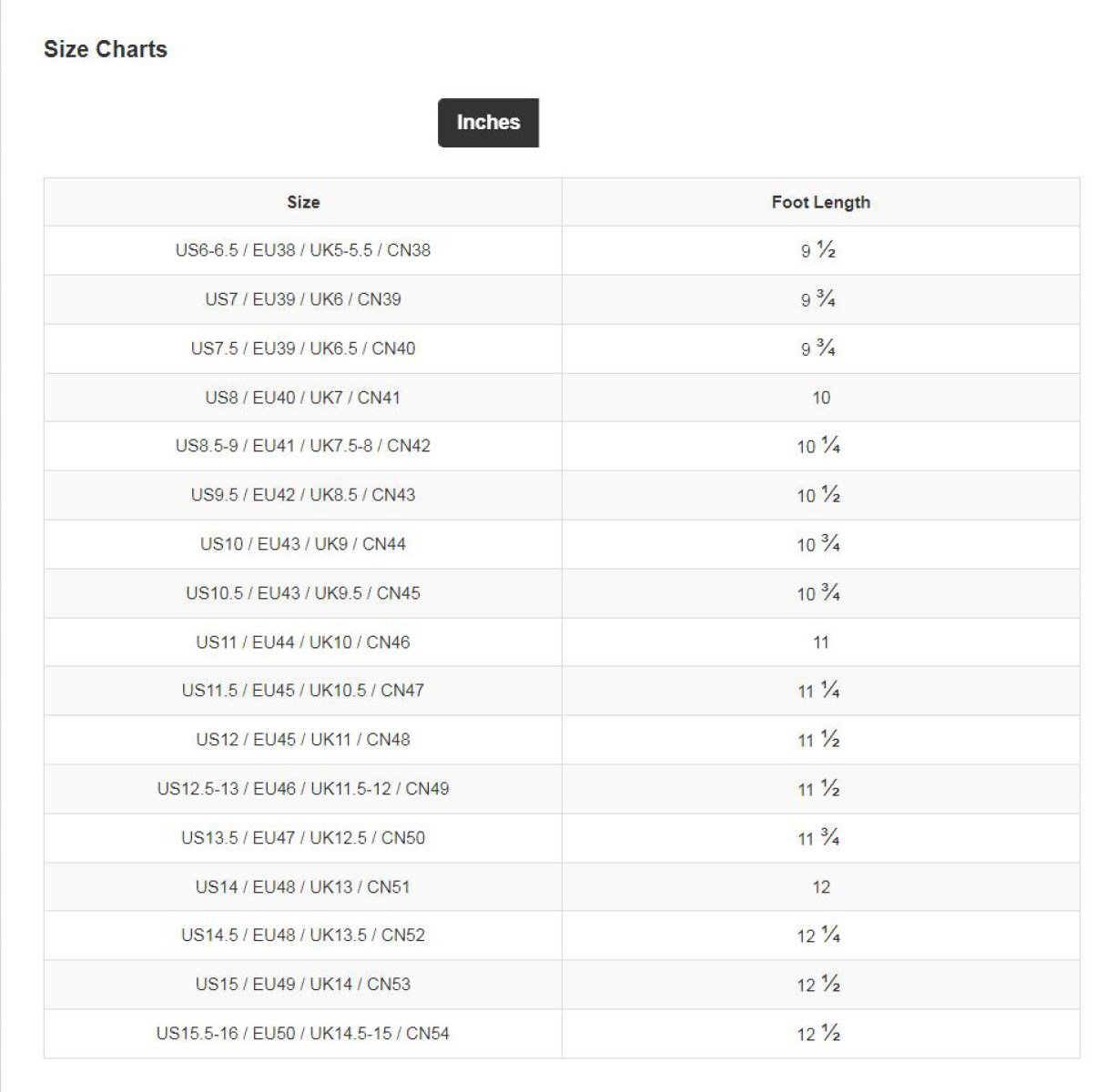Select the US12.5-13 / EU46 size entry
This screenshot has height=1092, width=1107.
coord(303,789)
